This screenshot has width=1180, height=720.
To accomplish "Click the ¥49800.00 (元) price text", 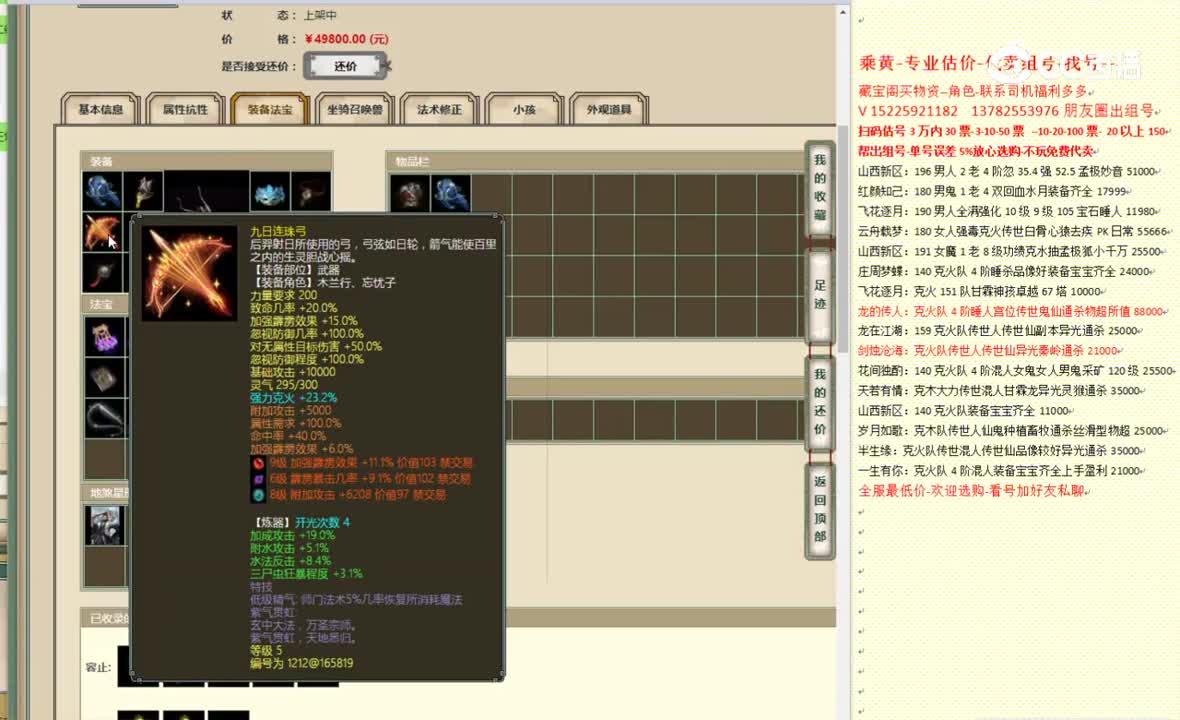I will (x=347, y=39).
